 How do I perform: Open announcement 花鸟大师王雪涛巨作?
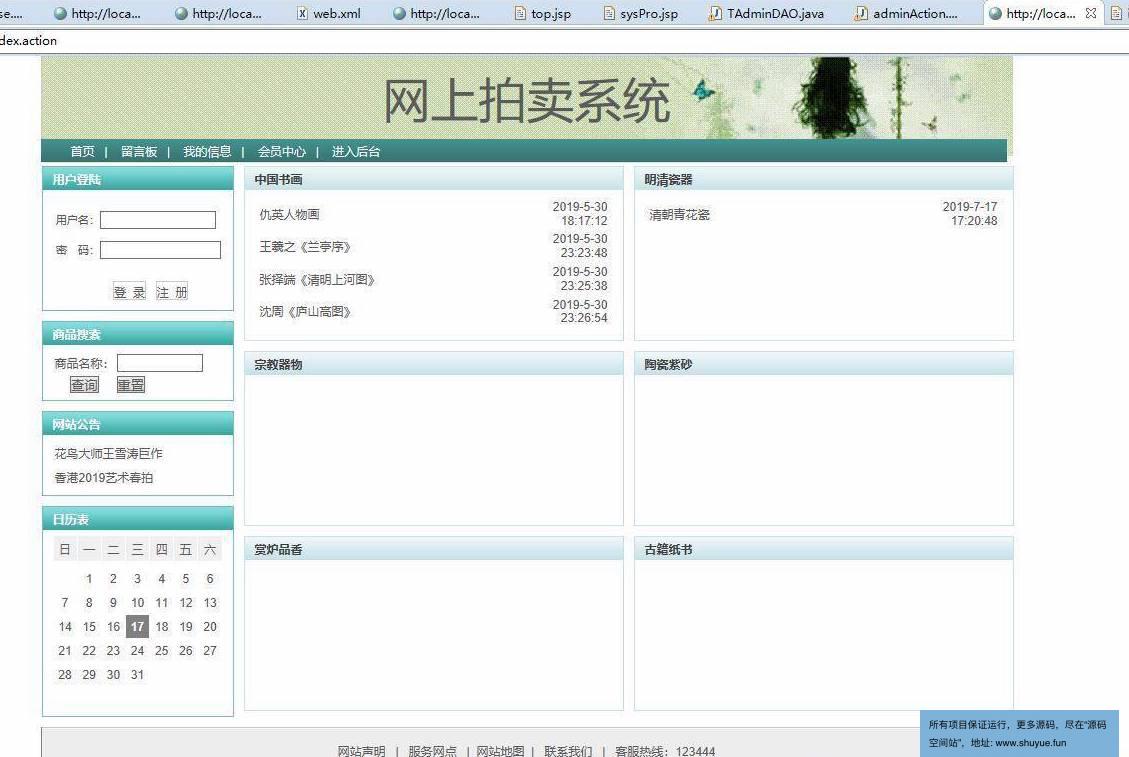(x=109, y=453)
